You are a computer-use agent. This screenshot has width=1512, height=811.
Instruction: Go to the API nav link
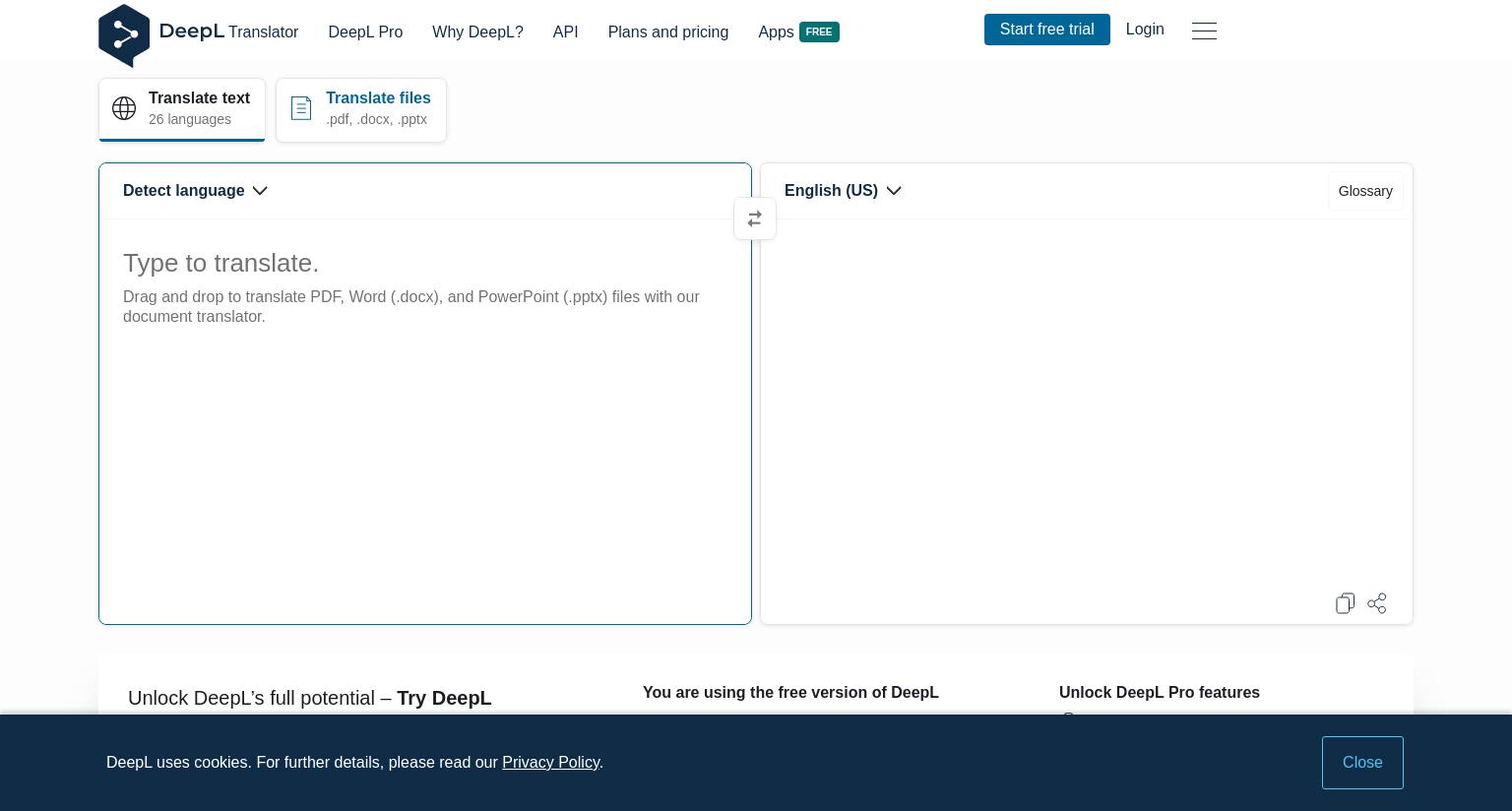click(x=566, y=32)
